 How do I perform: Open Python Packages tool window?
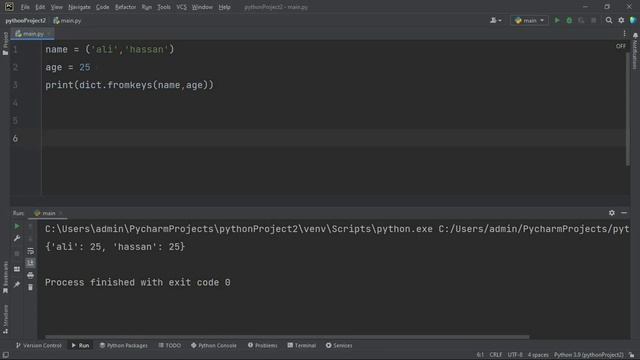[x=124, y=345]
